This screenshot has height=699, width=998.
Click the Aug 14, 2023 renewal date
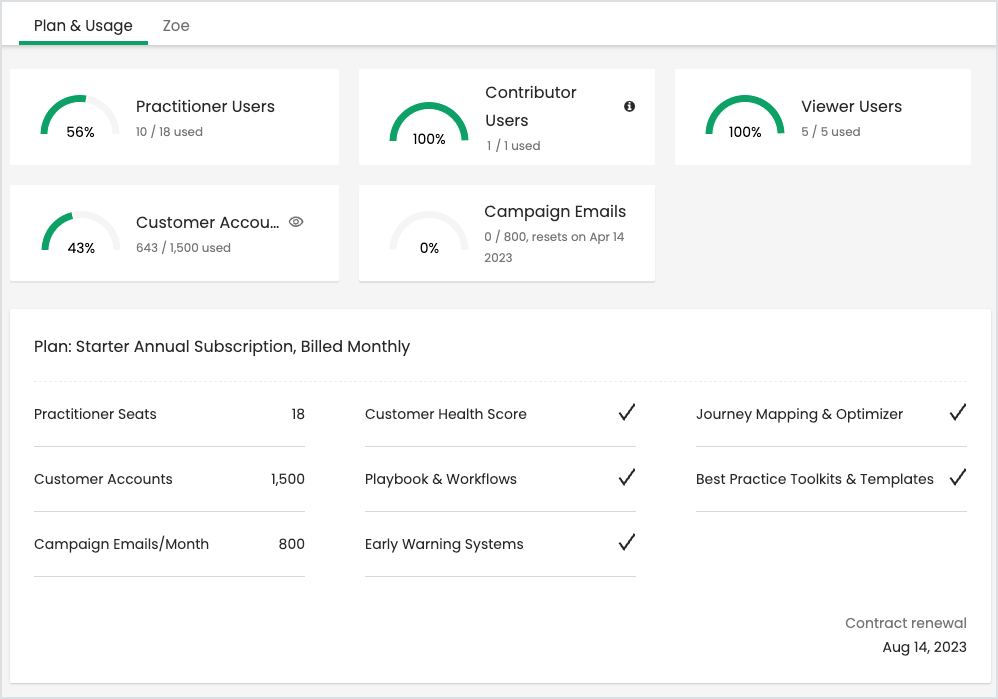924,647
